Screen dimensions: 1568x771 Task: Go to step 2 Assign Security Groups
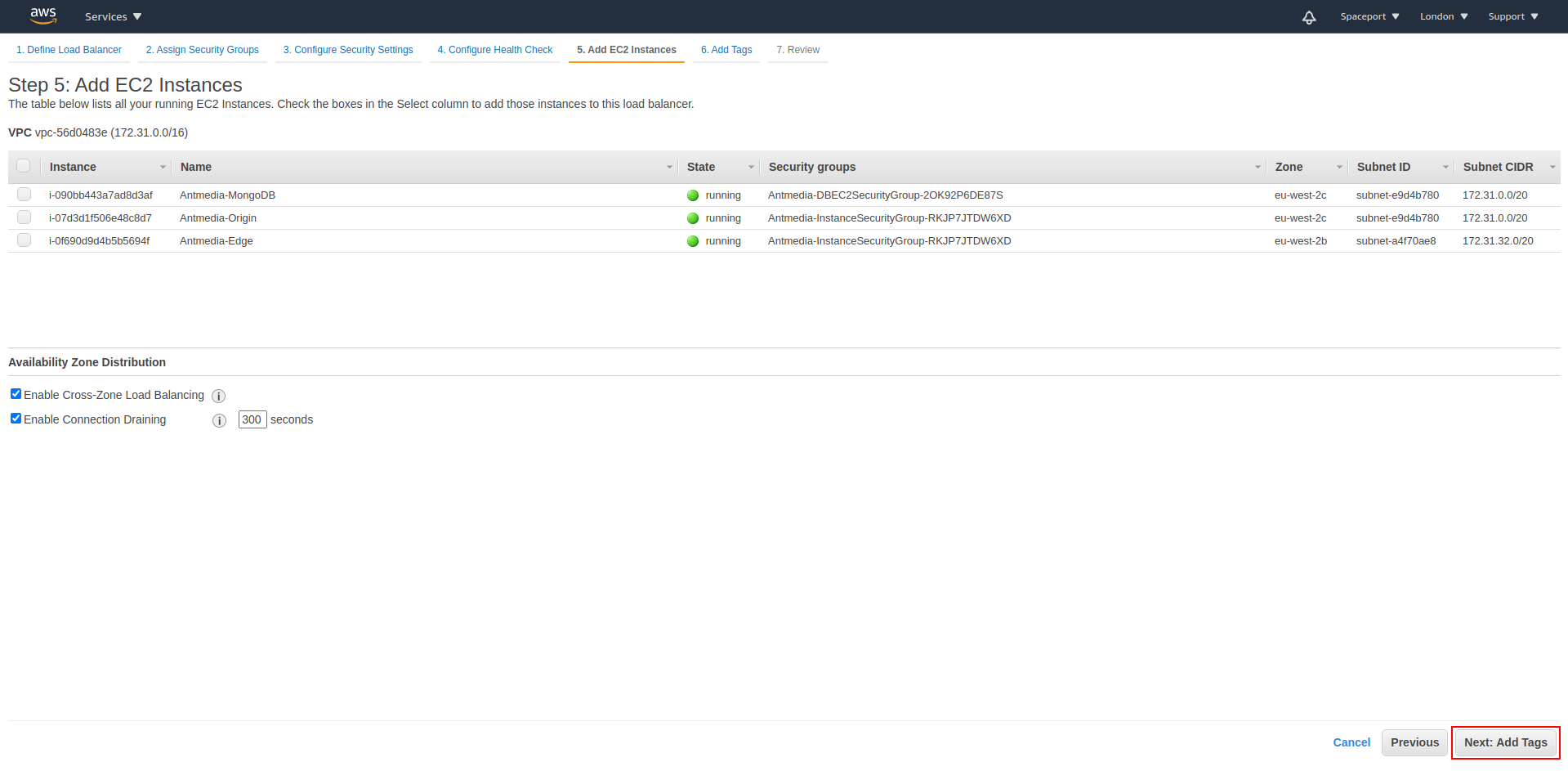[203, 50]
